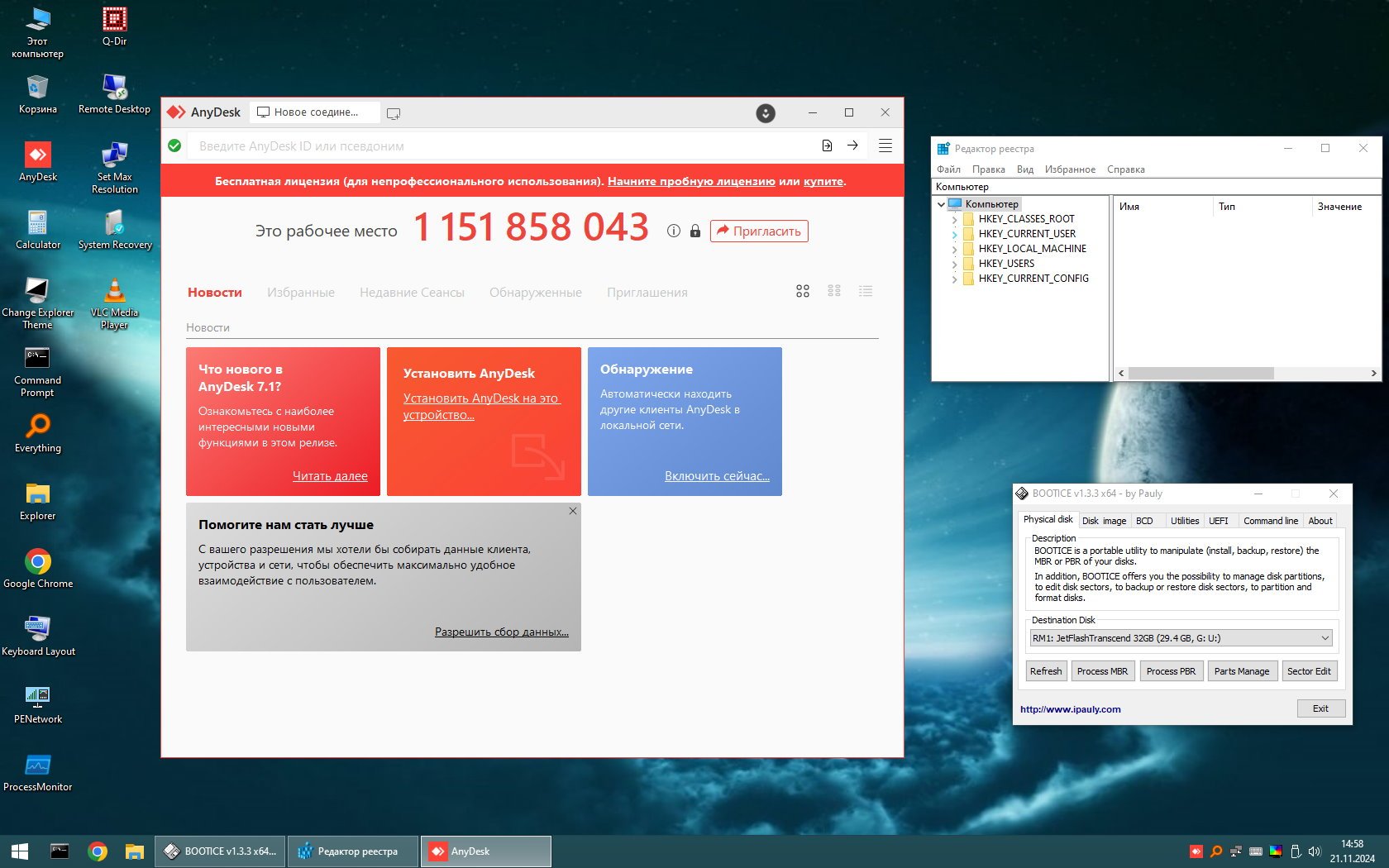Collapse the Компьютер root node
The width and height of the screenshot is (1389, 868).
[x=941, y=204]
